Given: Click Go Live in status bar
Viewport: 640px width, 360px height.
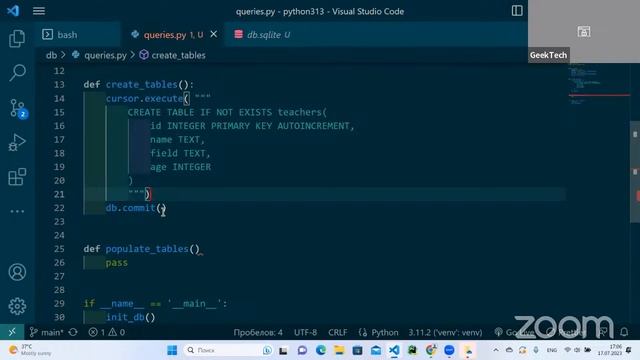Looking at the screenshot, I should (514, 332).
